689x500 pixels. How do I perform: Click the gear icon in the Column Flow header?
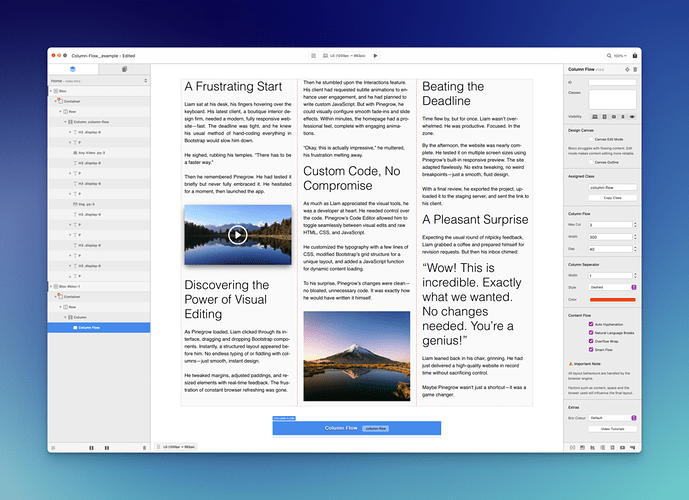click(x=626, y=69)
